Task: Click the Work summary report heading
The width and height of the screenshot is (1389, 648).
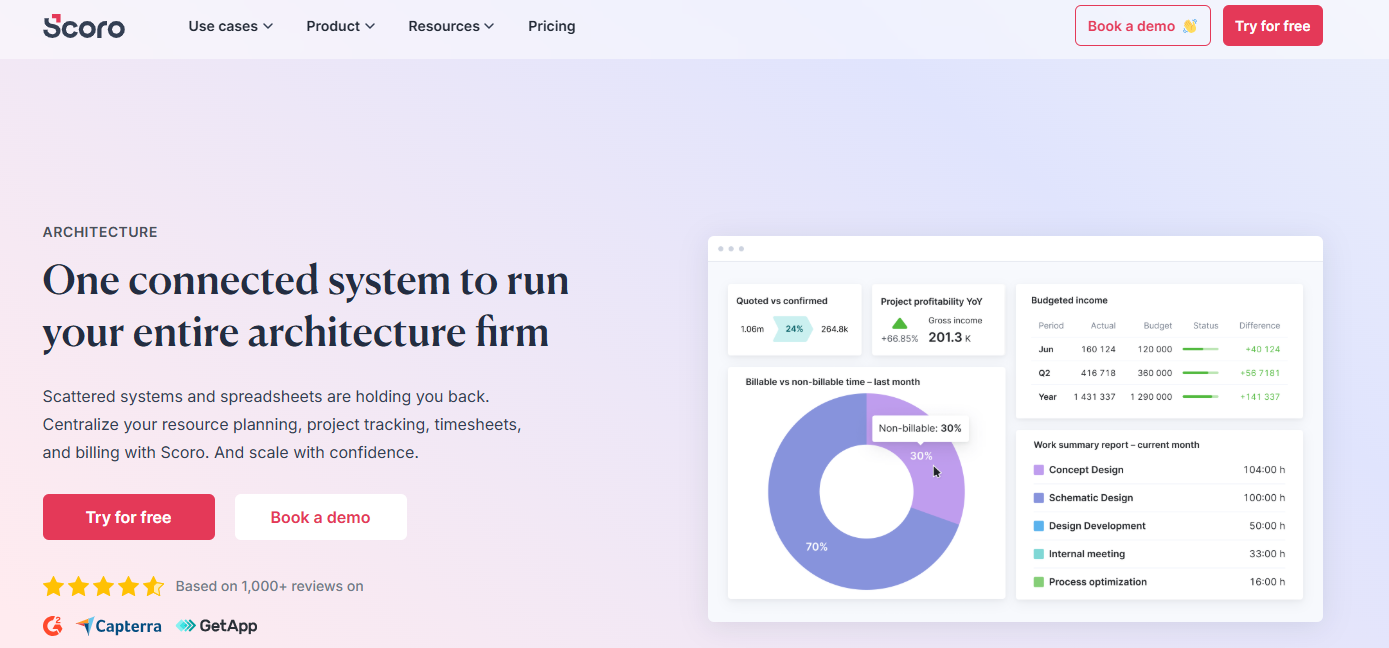Action: pyautogui.click(x=1116, y=445)
